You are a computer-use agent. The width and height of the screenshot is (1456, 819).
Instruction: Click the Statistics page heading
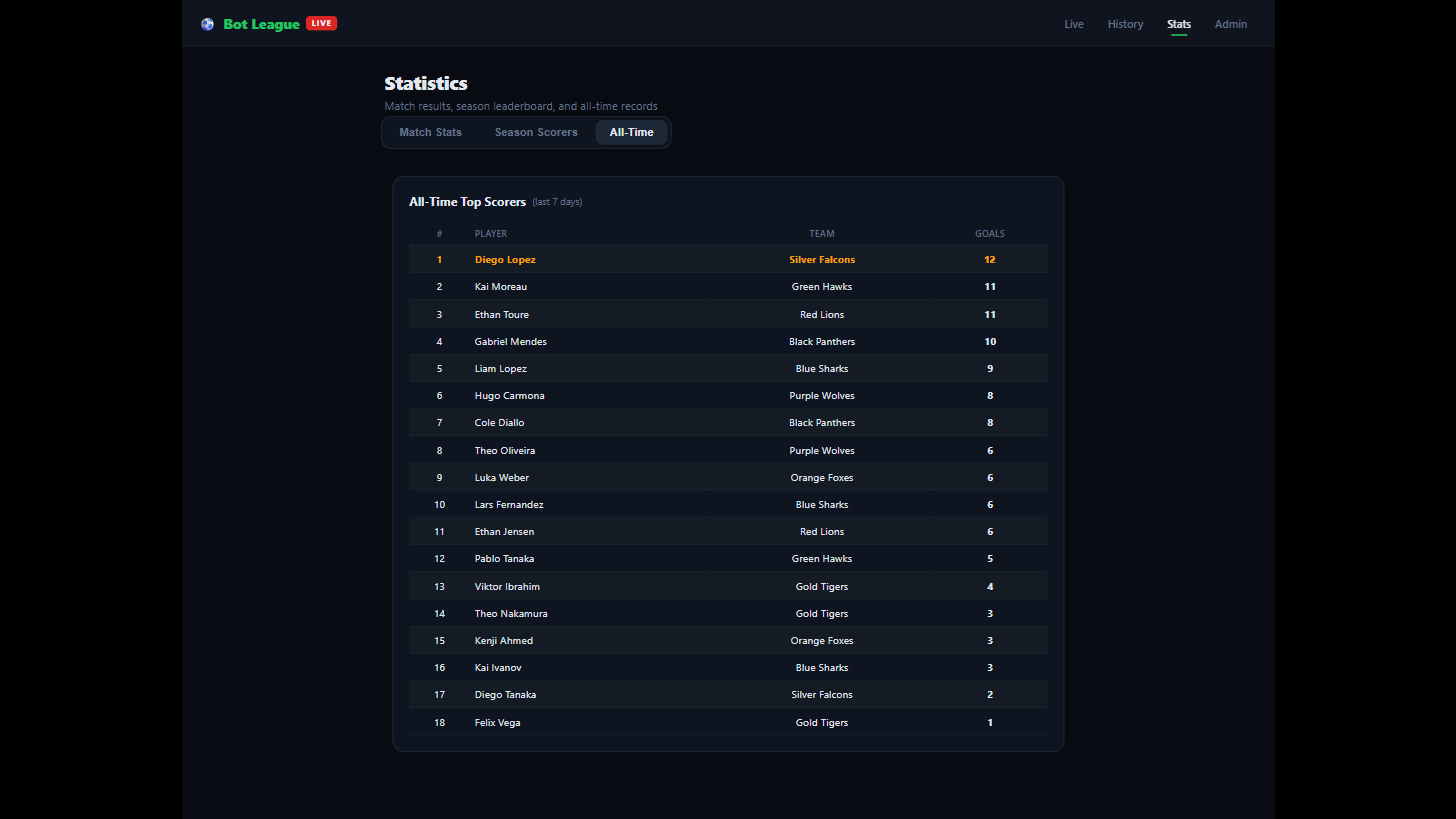tap(426, 83)
